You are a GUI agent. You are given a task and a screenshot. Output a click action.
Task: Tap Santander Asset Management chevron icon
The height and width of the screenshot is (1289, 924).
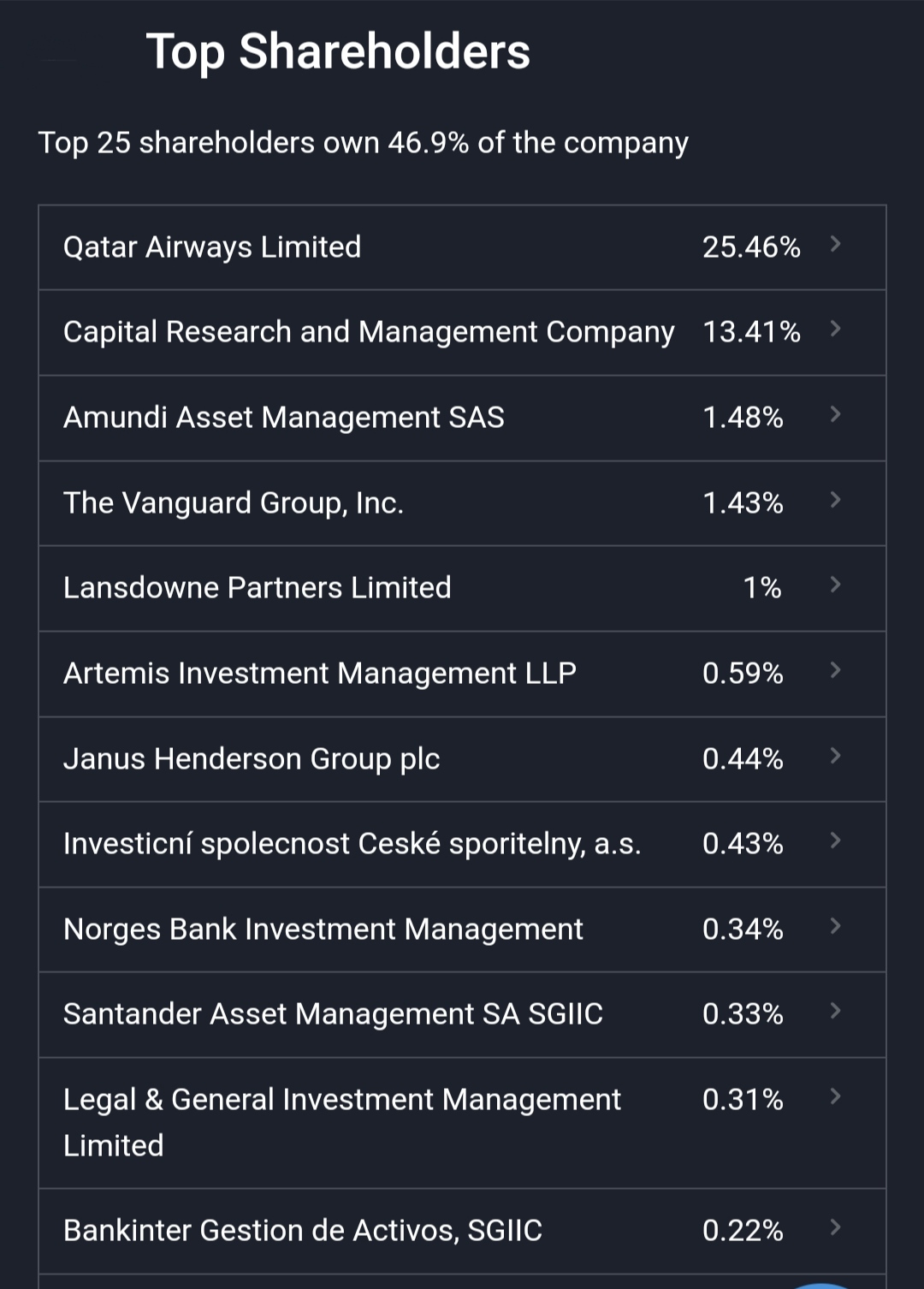point(836,1012)
